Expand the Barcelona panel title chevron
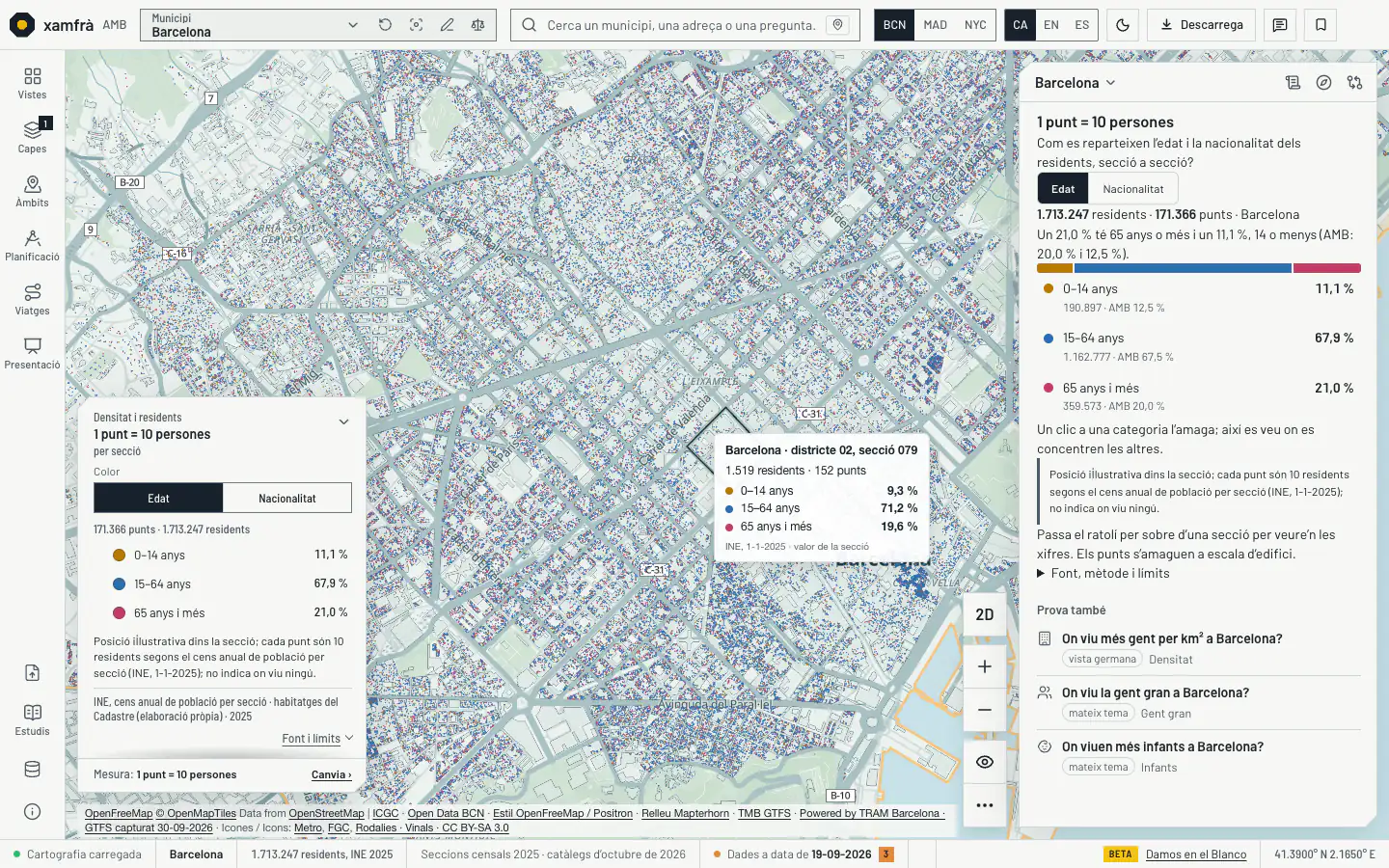1389x868 pixels. (x=1111, y=83)
